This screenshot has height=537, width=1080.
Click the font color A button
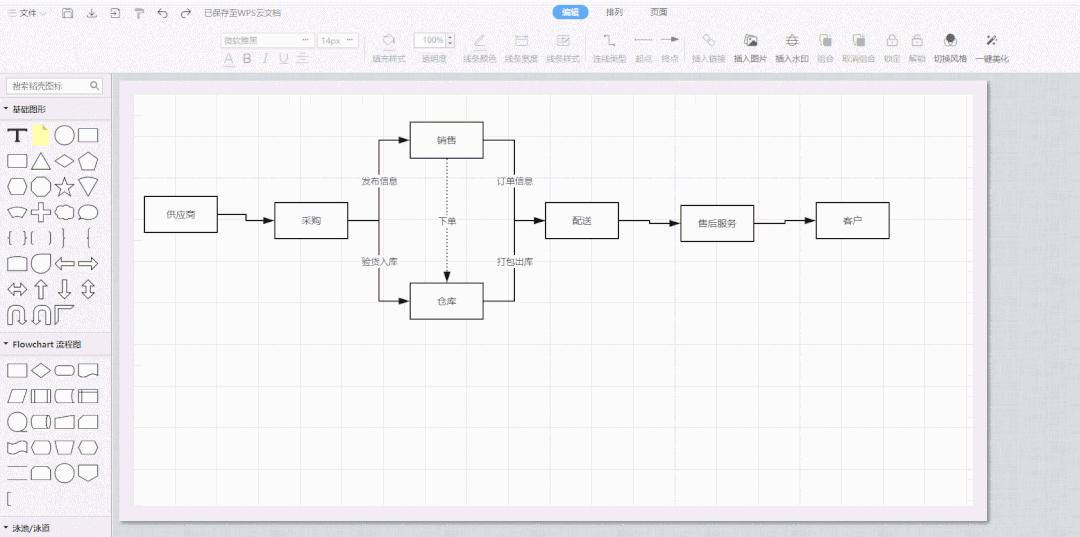tap(229, 59)
